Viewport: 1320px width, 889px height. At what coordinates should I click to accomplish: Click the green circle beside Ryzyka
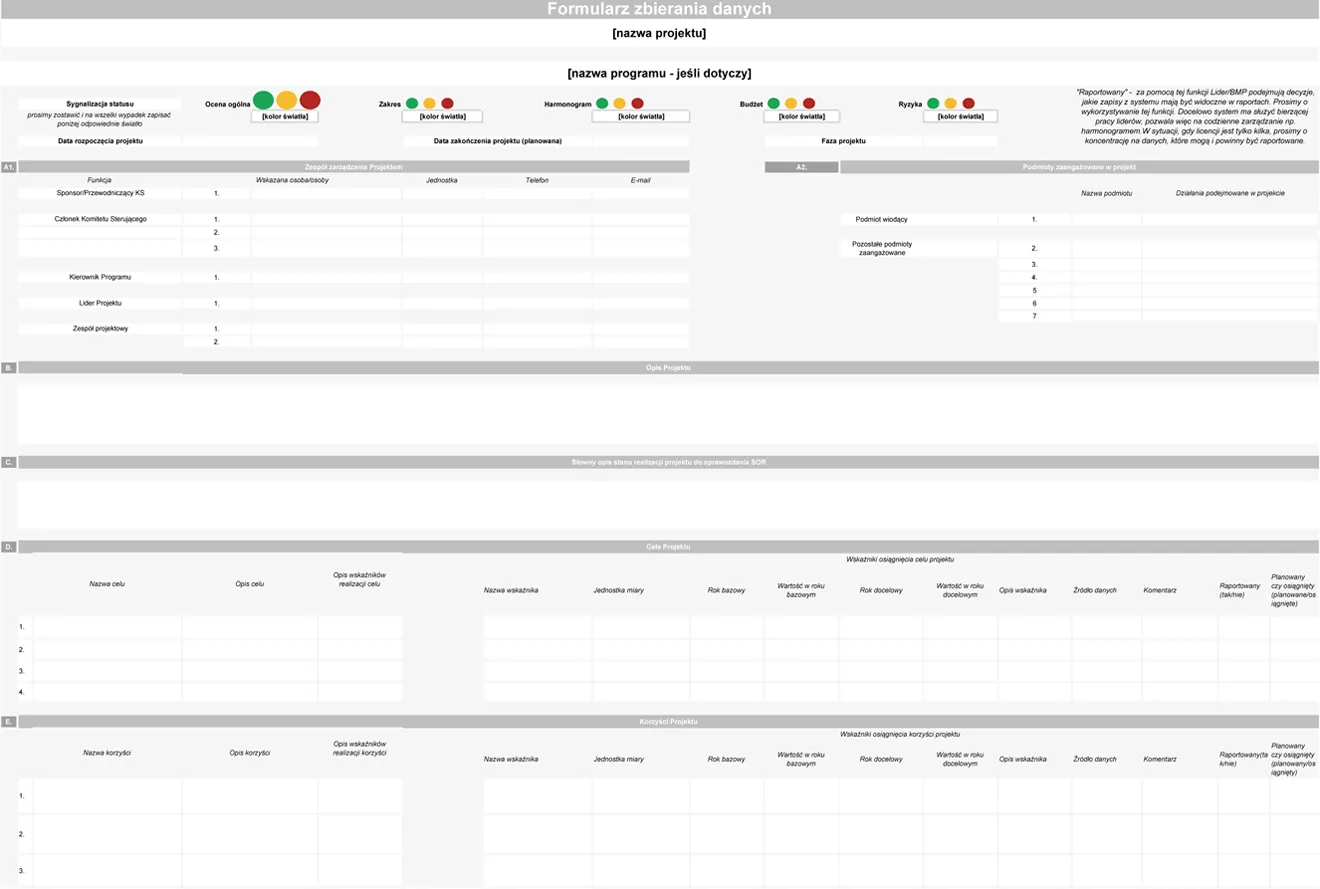[x=933, y=103]
